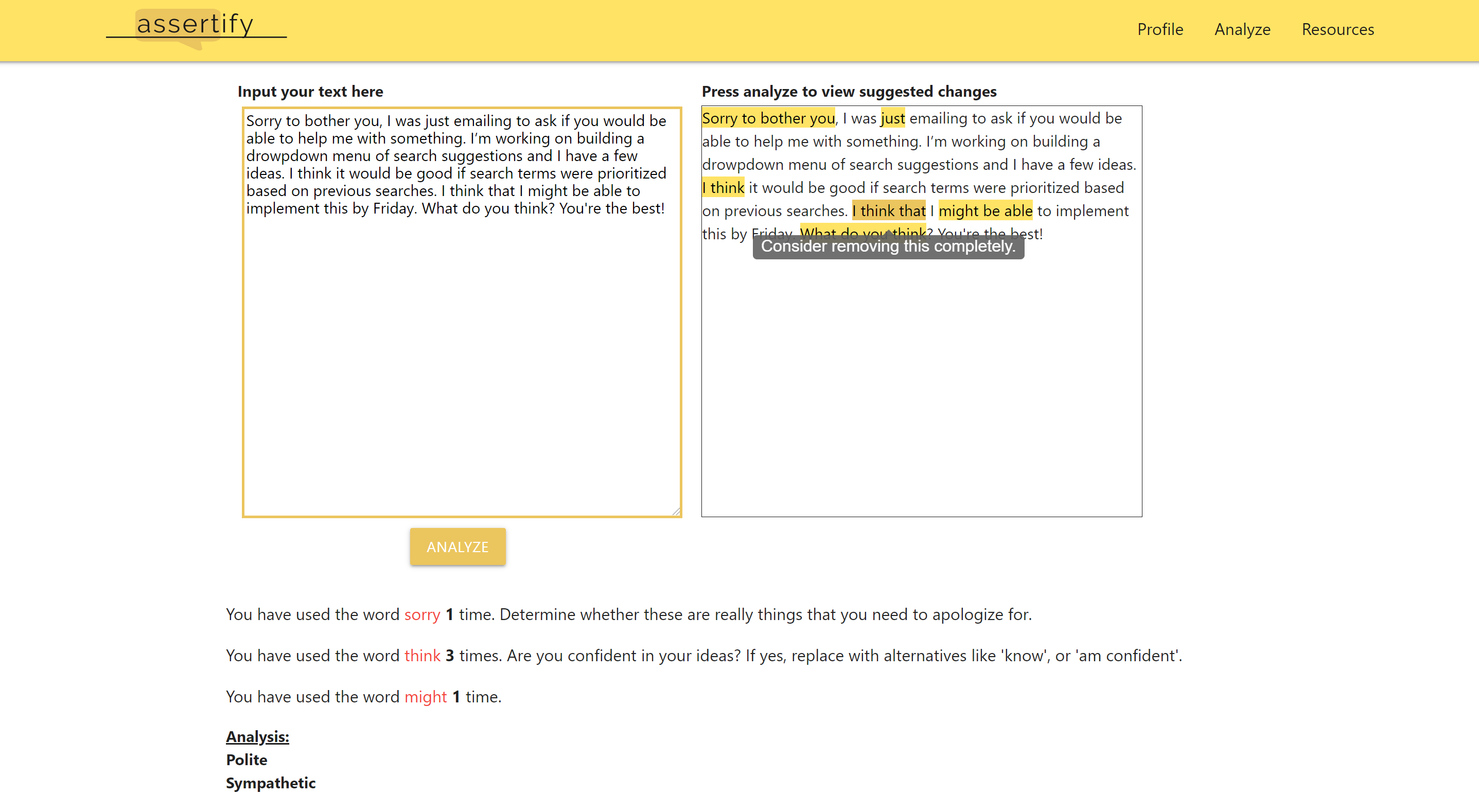The height and width of the screenshot is (812, 1479).
Task: Click the red word 'think'
Action: pos(422,656)
